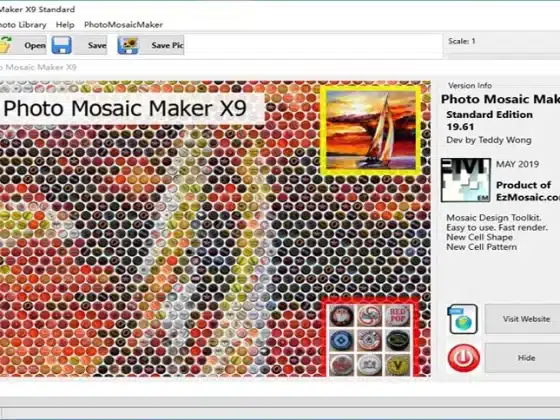Viewport: 560px width, 420px height.
Task: Click the Open button label
Action: pyautogui.click(x=35, y=45)
